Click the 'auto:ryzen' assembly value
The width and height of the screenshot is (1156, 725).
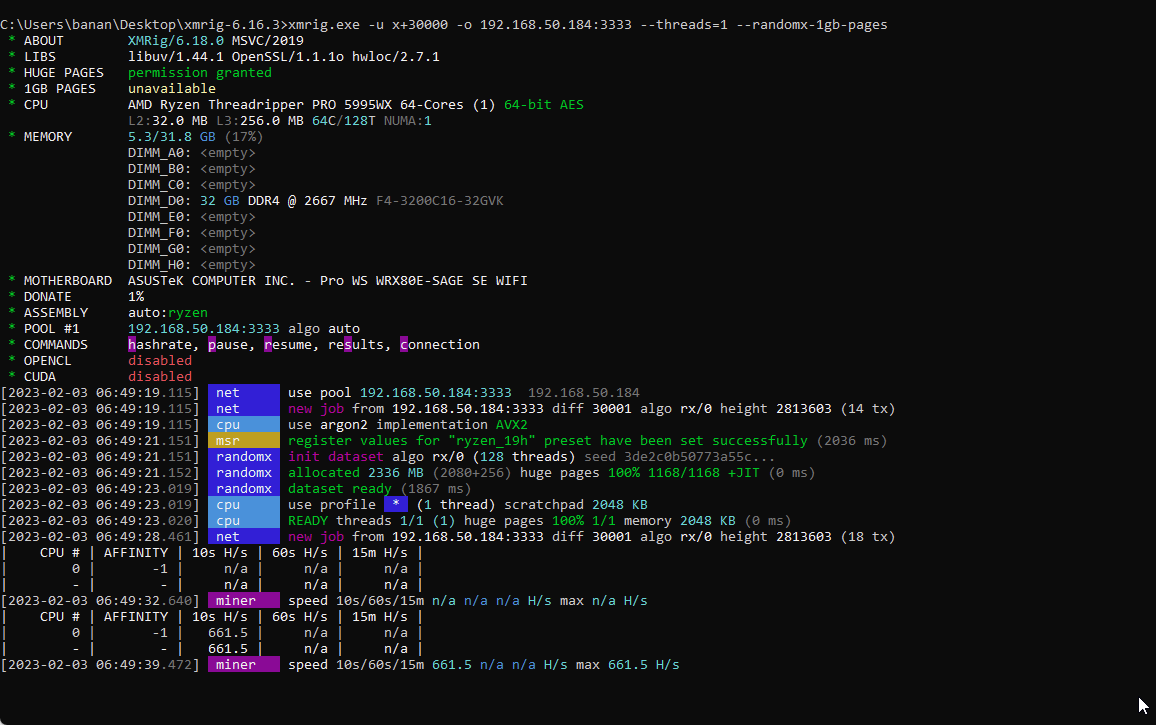pos(167,313)
